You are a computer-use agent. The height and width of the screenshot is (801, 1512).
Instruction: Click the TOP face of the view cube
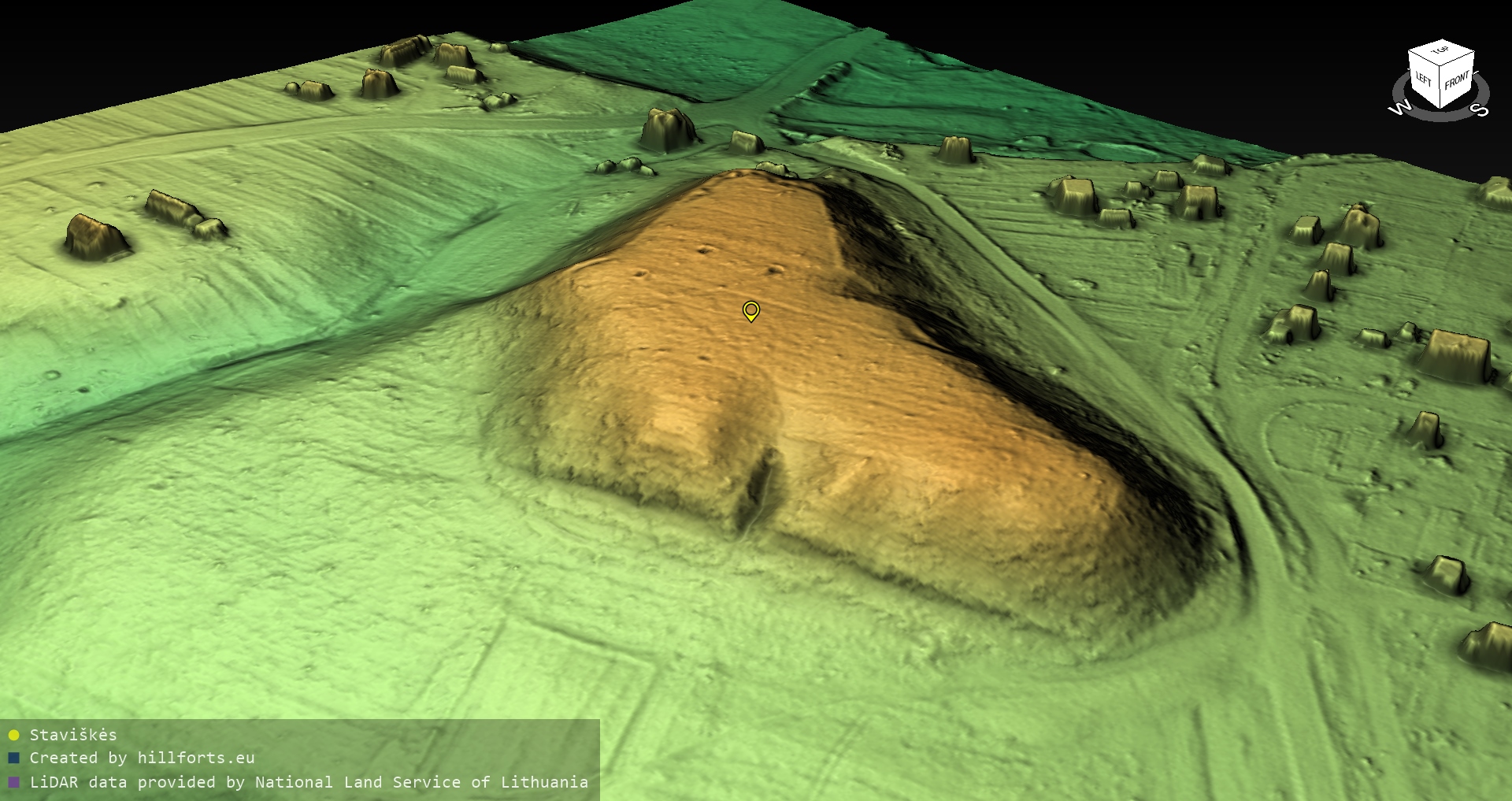click(1440, 50)
